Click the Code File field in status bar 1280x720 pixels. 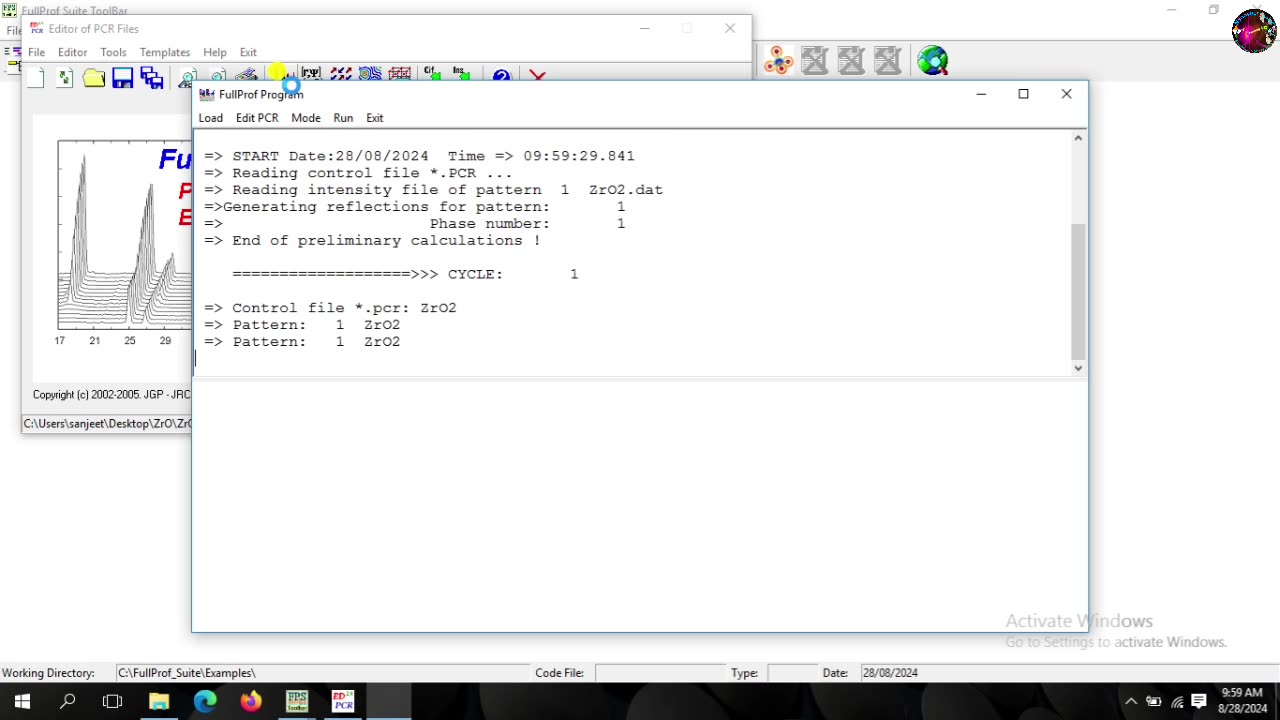(659, 673)
